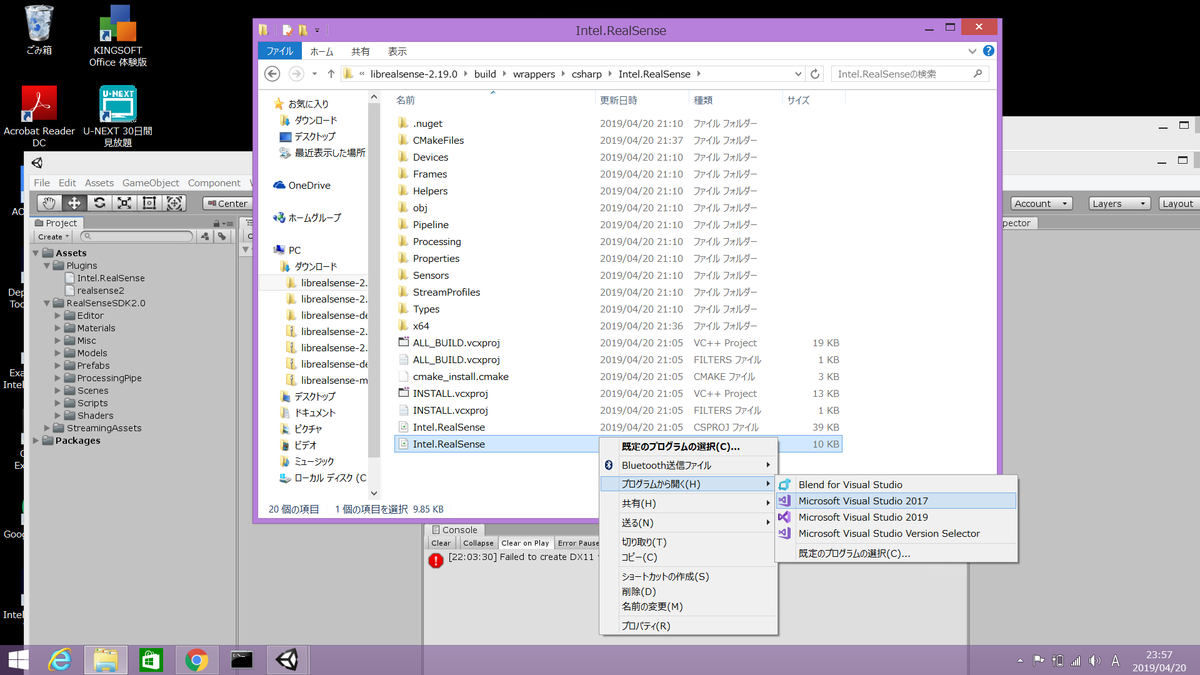Collapse the Assets folder tree
Viewport: 1200px width, 675px height.
pos(36,253)
